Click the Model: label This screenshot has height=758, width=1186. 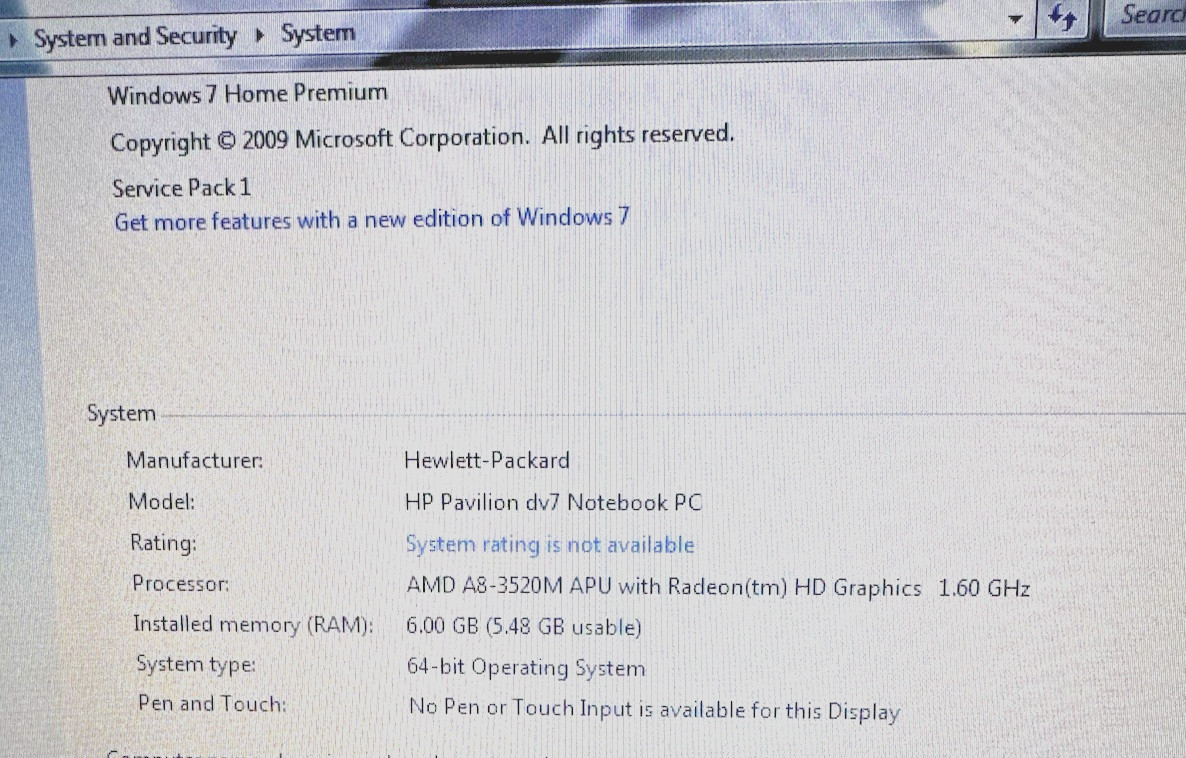pos(161,502)
